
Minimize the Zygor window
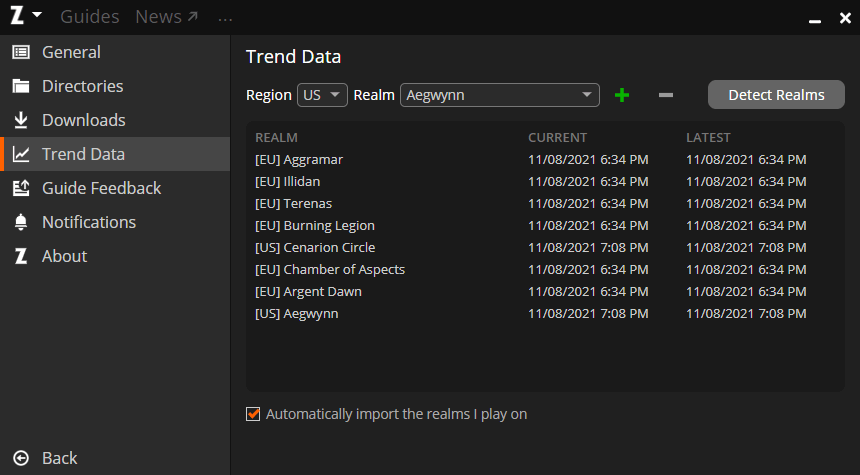click(815, 21)
